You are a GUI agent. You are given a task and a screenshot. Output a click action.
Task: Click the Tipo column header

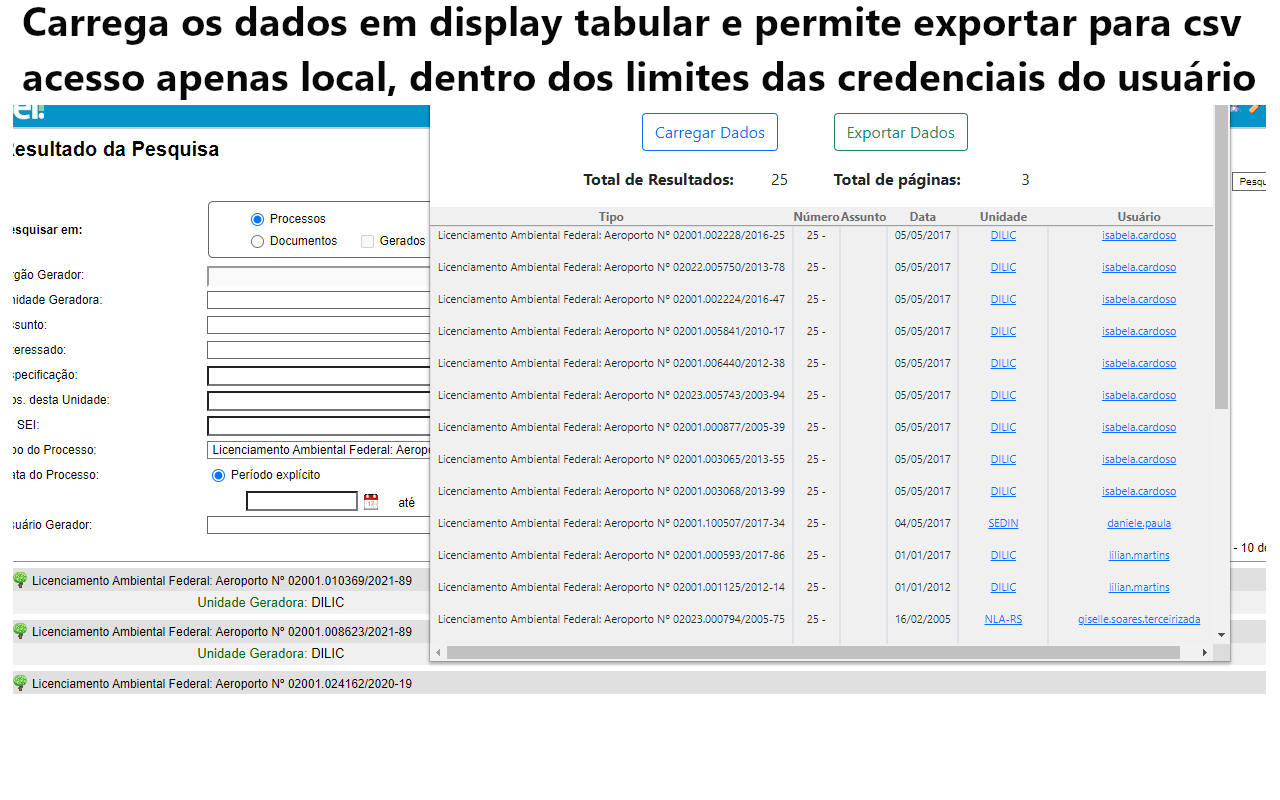tap(611, 217)
